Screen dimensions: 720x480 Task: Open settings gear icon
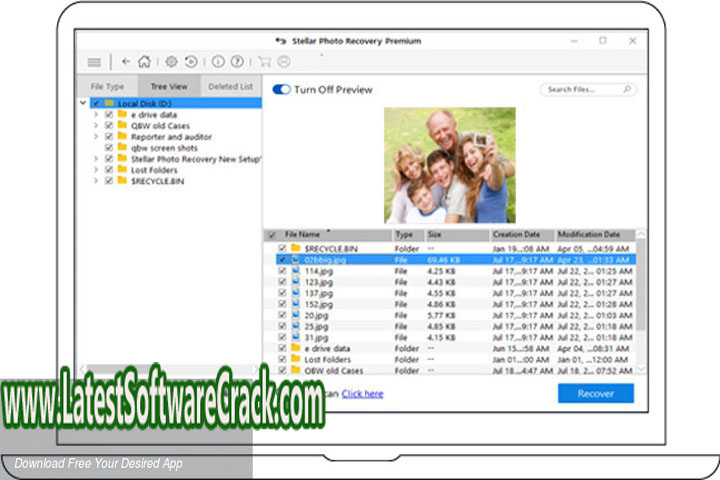click(171, 62)
